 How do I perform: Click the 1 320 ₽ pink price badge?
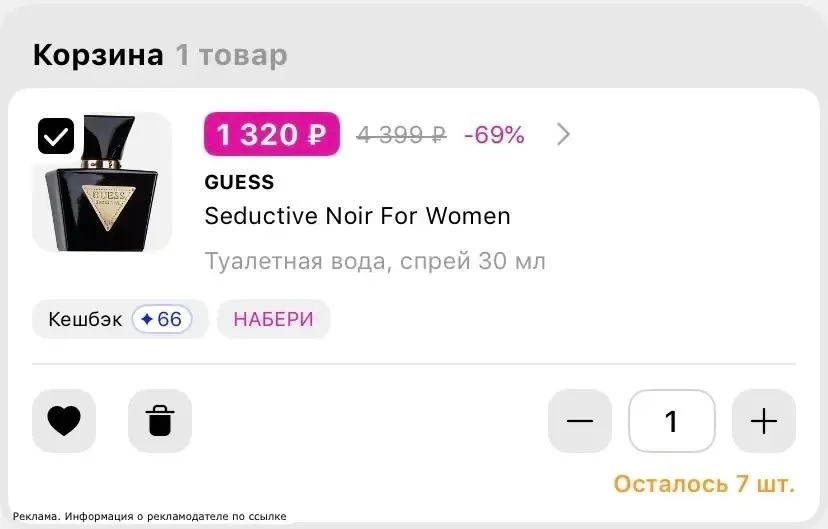[272, 134]
